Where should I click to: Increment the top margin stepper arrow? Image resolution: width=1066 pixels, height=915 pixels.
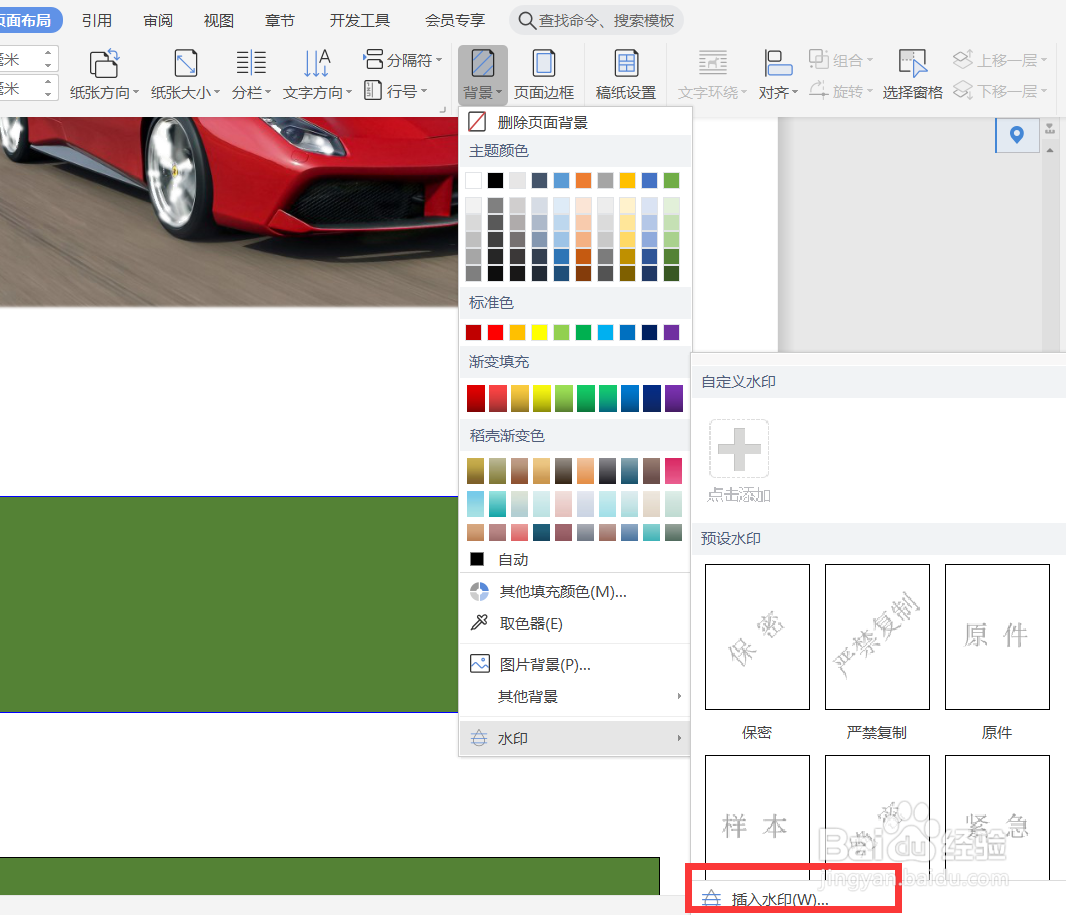[48, 52]
